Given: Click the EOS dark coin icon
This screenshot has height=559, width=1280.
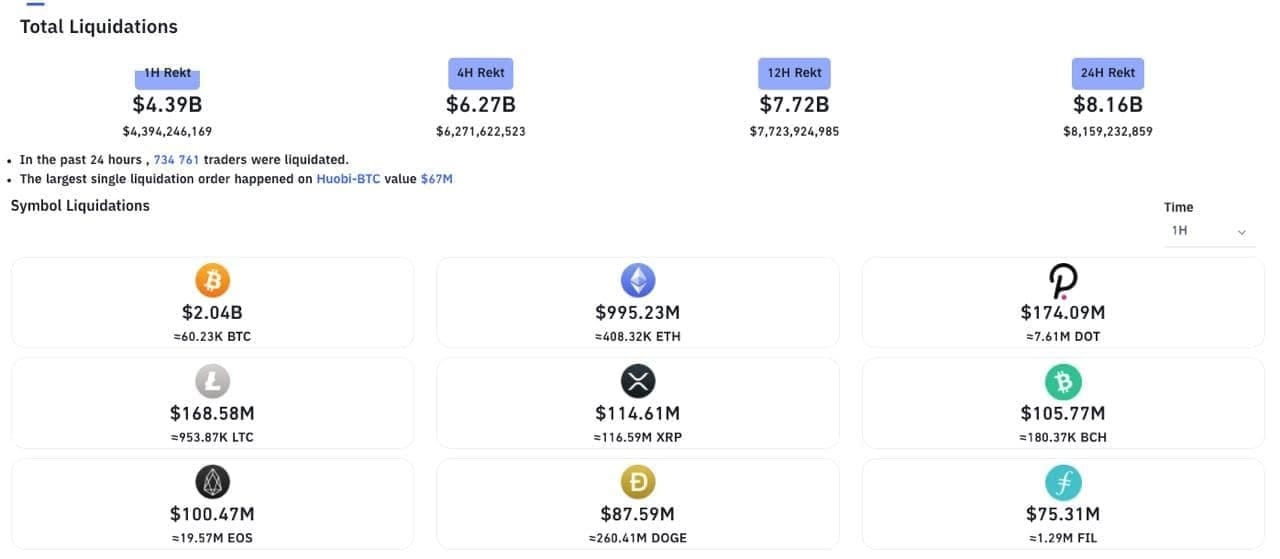Looking at the screenshot, I should (x=212, y=482).
